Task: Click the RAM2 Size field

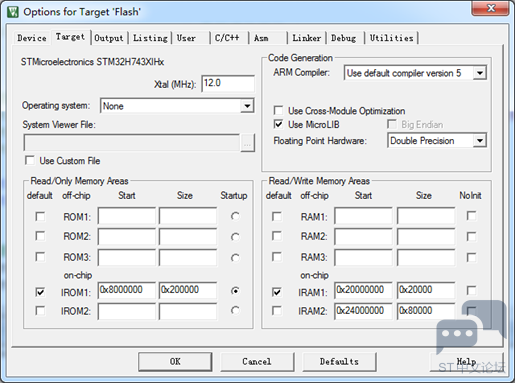Action: point(426,237)
